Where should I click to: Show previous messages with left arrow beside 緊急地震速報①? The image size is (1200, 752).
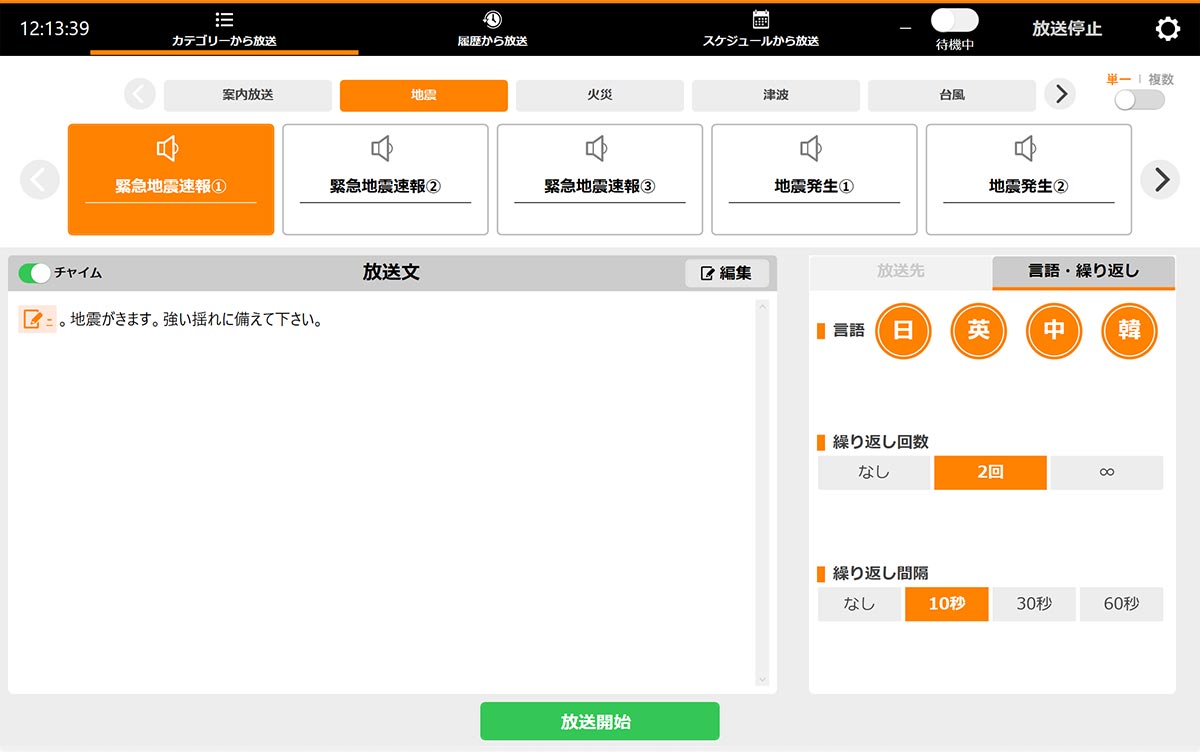click(40, 180)
